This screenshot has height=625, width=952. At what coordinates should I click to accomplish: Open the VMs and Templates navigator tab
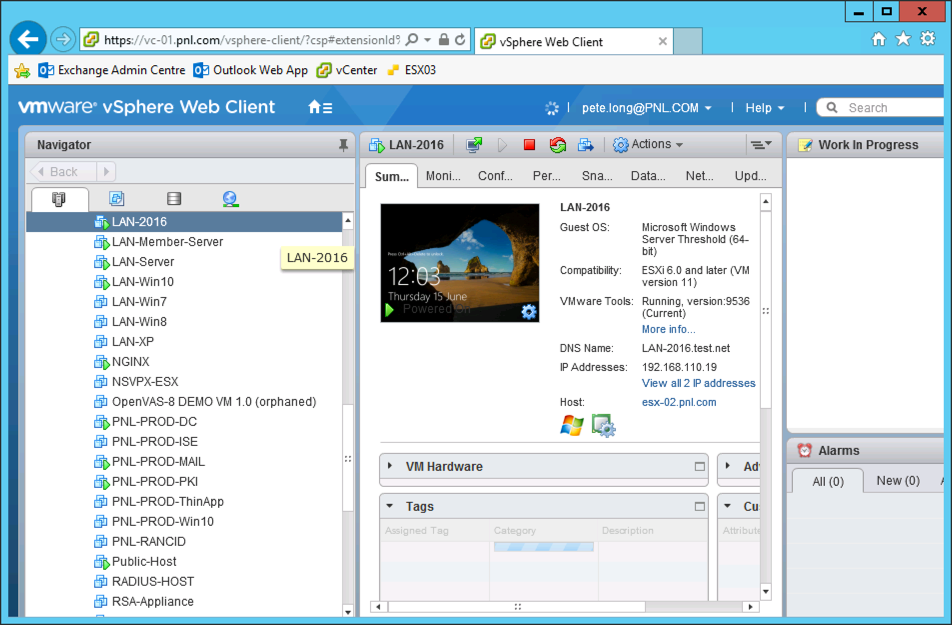click(x=117, y=198)
